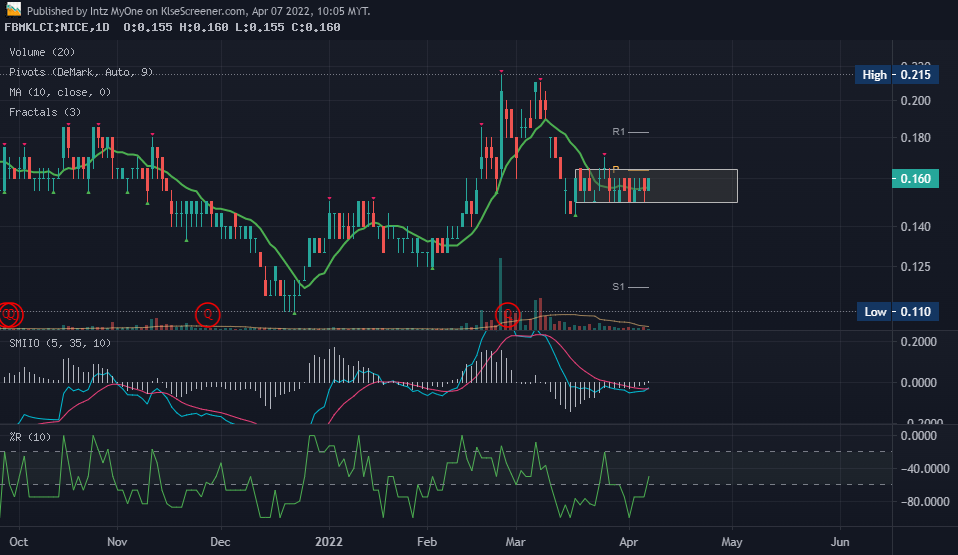Viewport: 958px width, 555px height.
Task: Click the Fractals (3) indicator label
Action: pos(44,113)
